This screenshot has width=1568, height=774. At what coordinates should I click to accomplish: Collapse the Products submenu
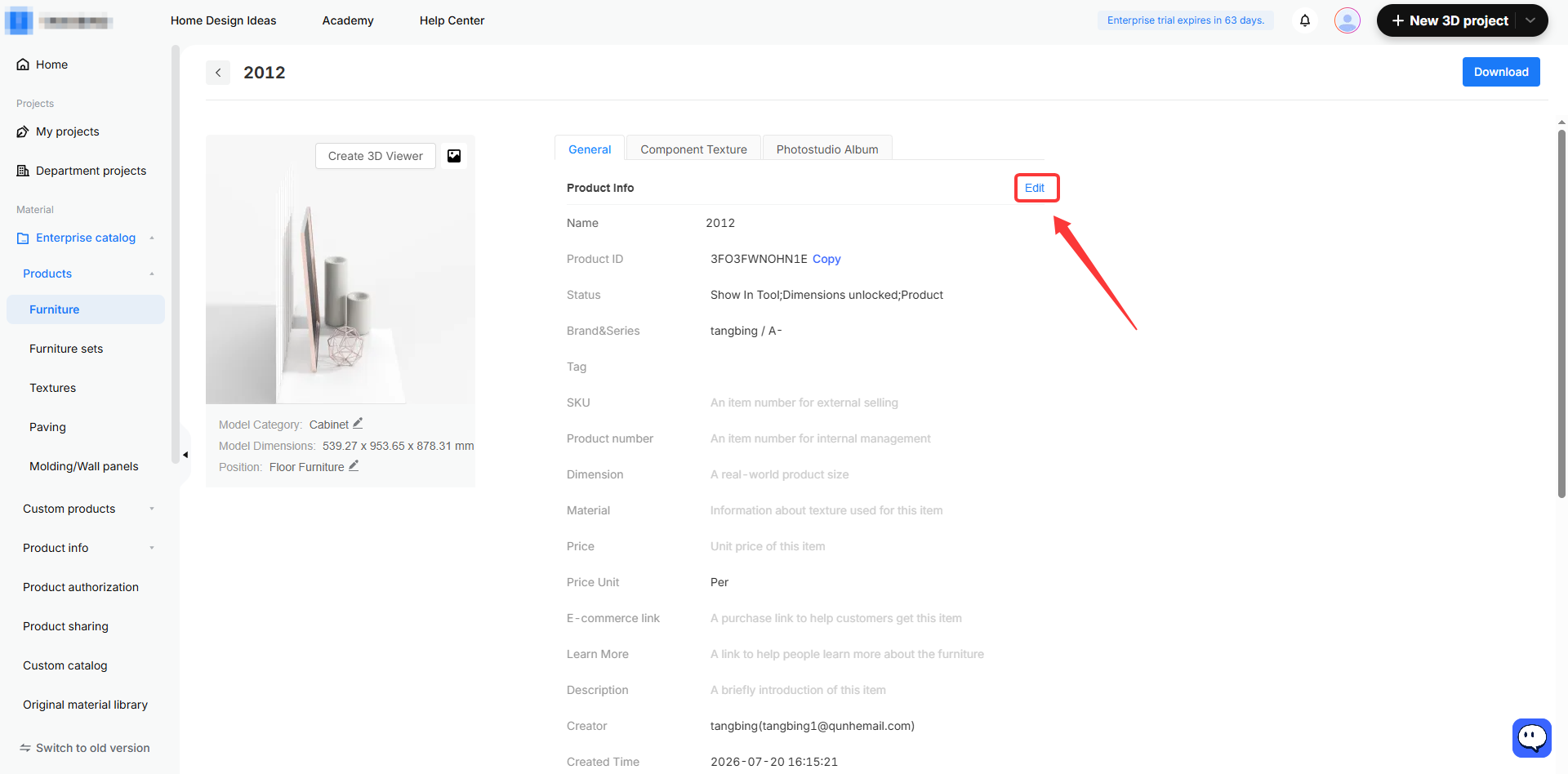[152, 274]
